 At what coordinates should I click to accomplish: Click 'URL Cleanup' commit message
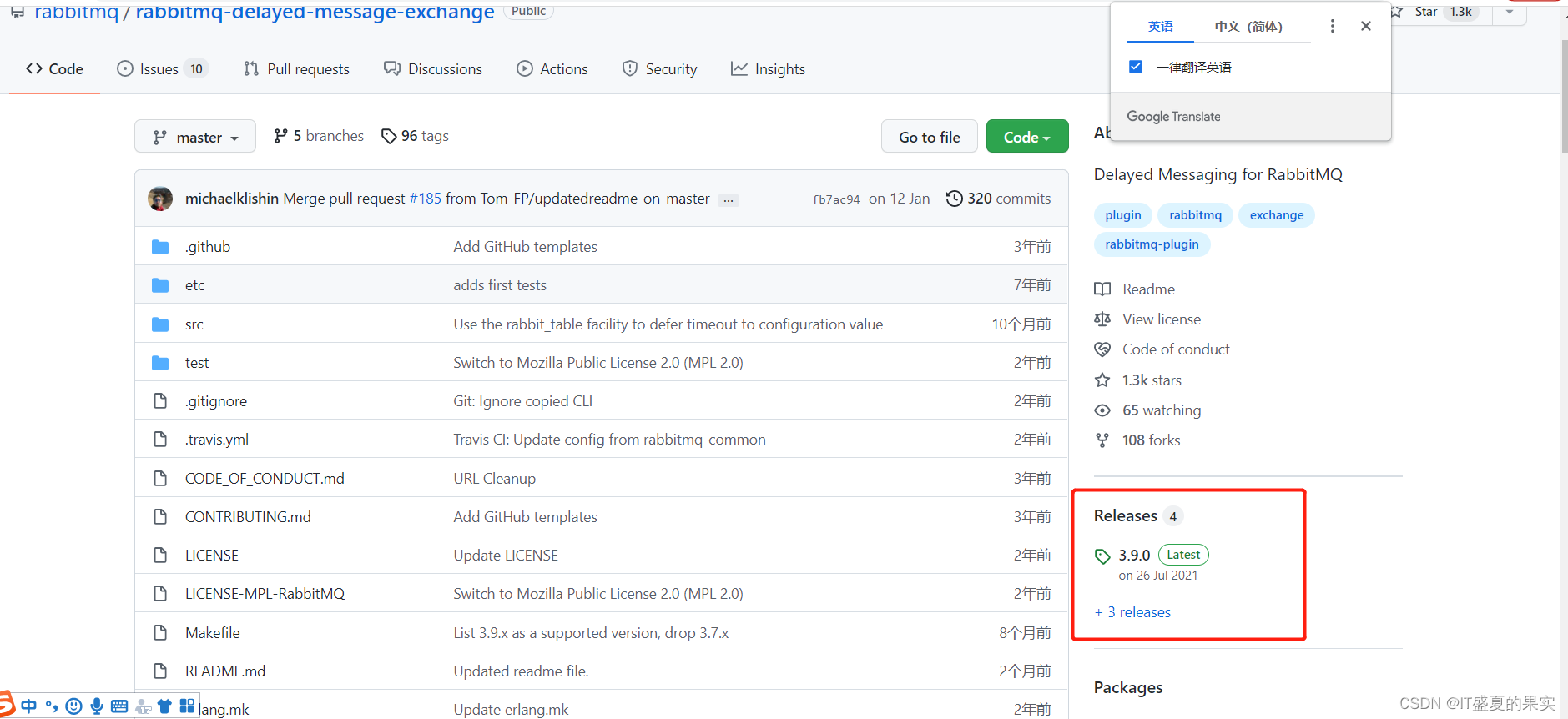pyautogui.click(x=495, y=479)
